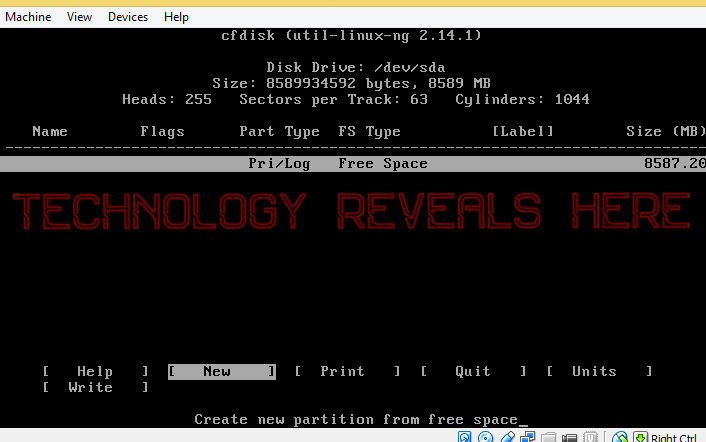Screen dimensions: 706x442
Task: Click the Name column header
Action: [50, 131]
